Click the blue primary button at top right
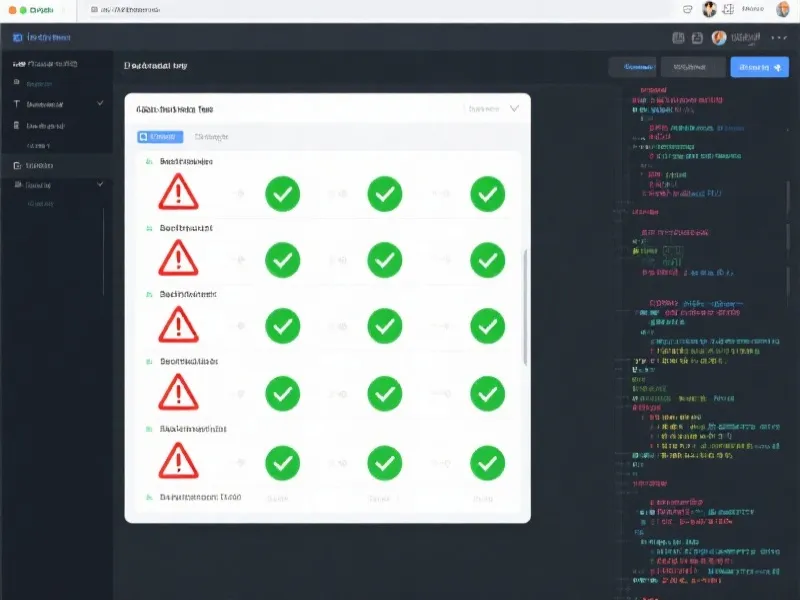800x600 pixels. 759,67
